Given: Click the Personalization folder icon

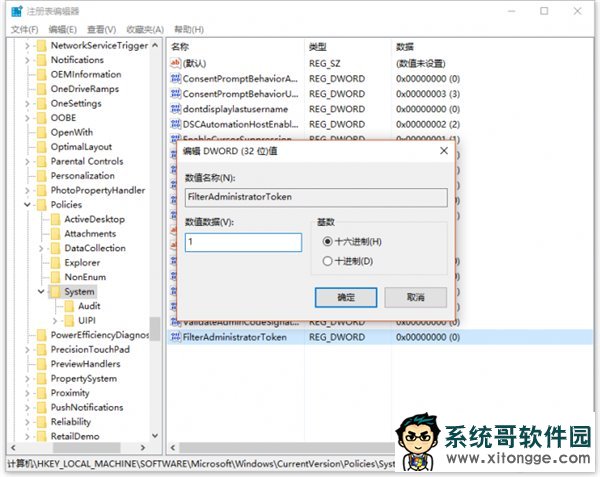Looking at the screenshot, I should tap(40, 175).
